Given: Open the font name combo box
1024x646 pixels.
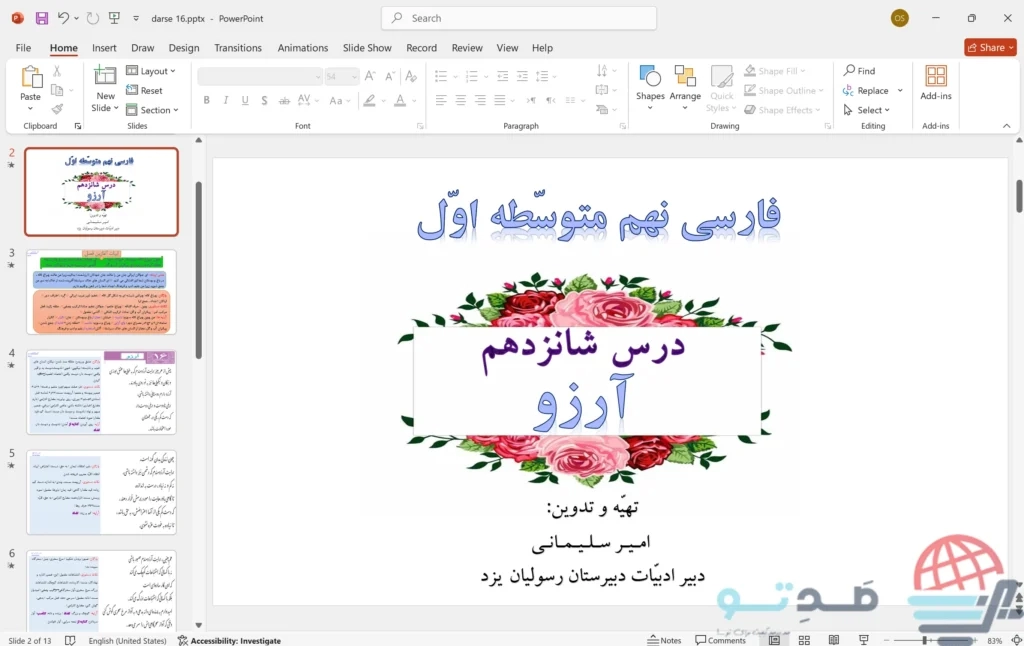Looking at the screenshot, I should tap(260, 76).
